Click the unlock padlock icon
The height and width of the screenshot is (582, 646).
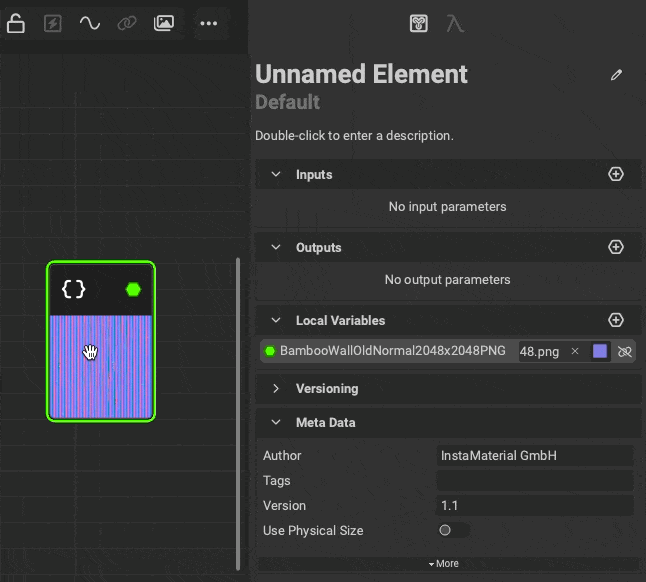pyautogui.click(x=16, y=23)
